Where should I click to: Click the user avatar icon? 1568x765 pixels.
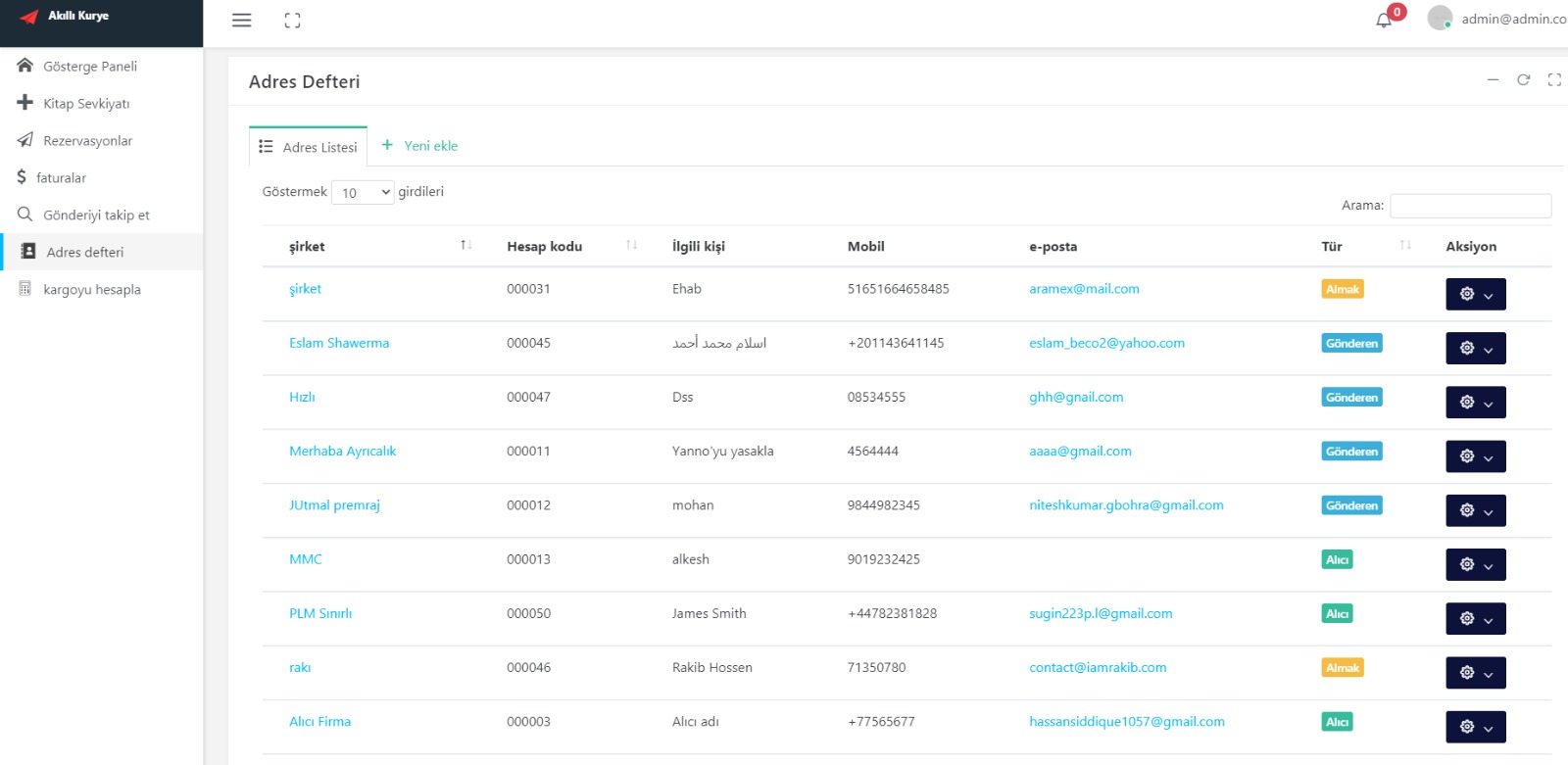tap(1440, 18)
